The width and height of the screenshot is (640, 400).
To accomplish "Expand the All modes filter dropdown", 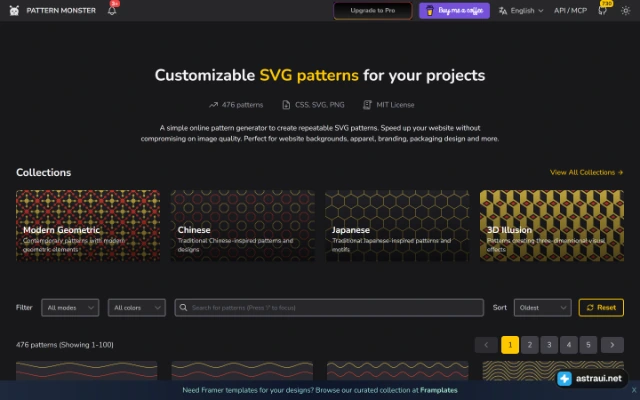I will 70,308.
